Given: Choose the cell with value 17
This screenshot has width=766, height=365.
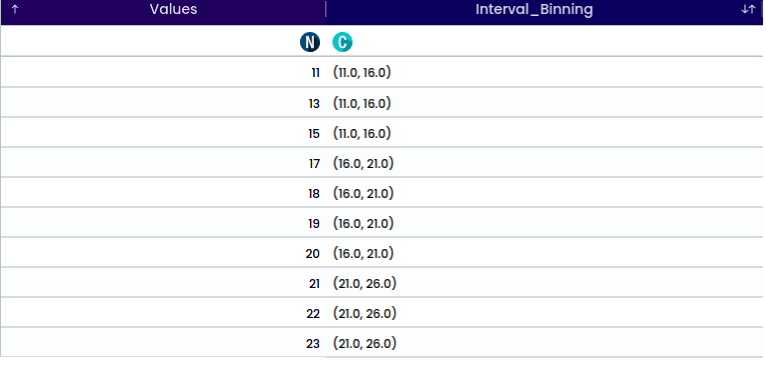Looking at the screenshot, I should [x=163, y=163].
